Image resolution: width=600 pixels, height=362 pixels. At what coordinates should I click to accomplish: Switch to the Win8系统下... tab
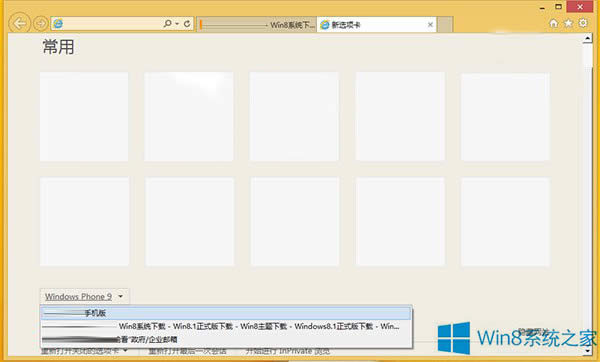tap(257, 25)
